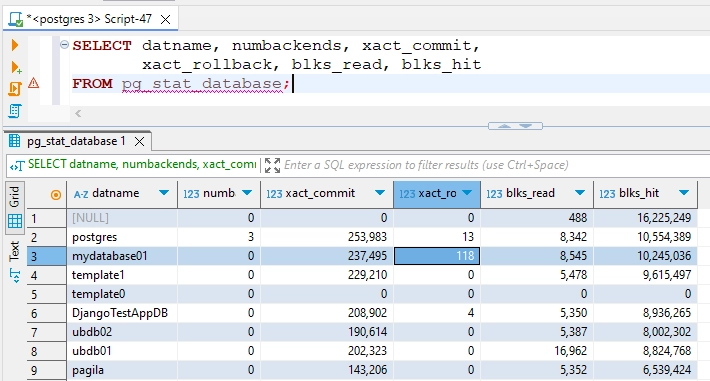Click the ubdb02 datname cell
The height and width of the screenshot is (381, 710).
click(122, 332)
